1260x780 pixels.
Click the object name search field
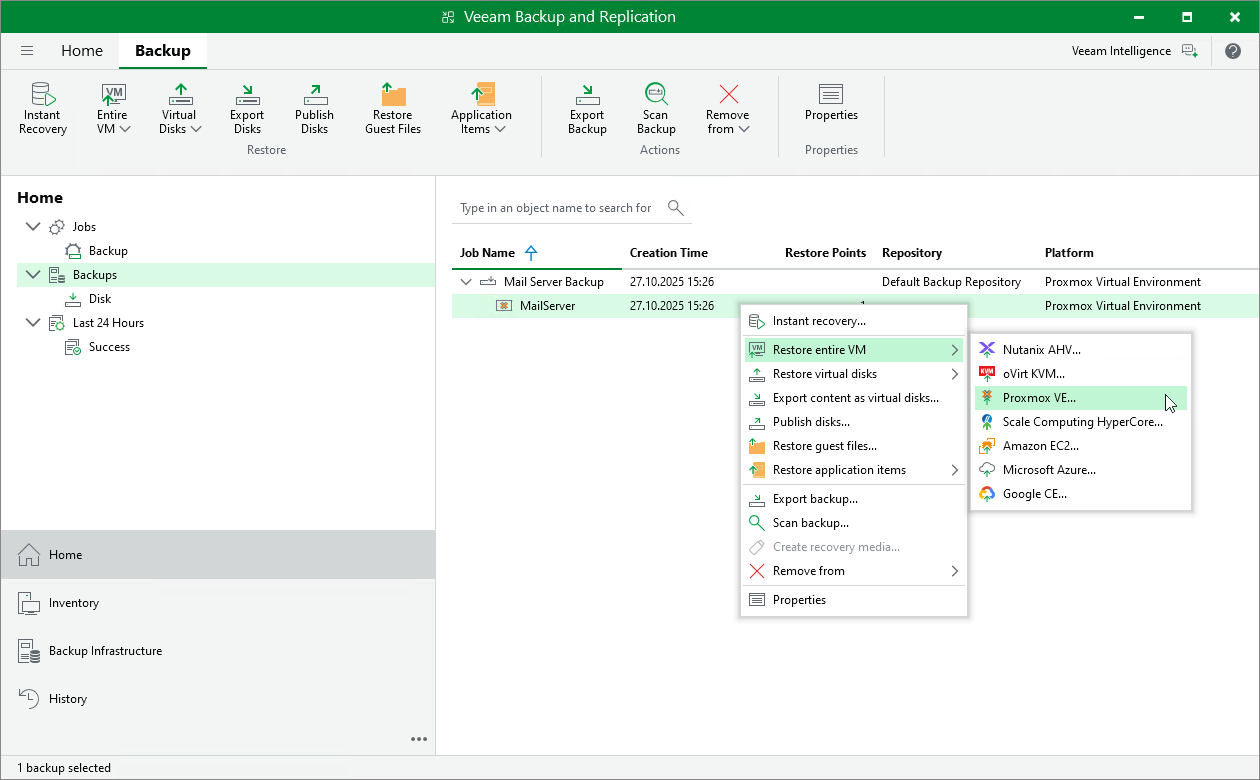(x=556, y=208)
